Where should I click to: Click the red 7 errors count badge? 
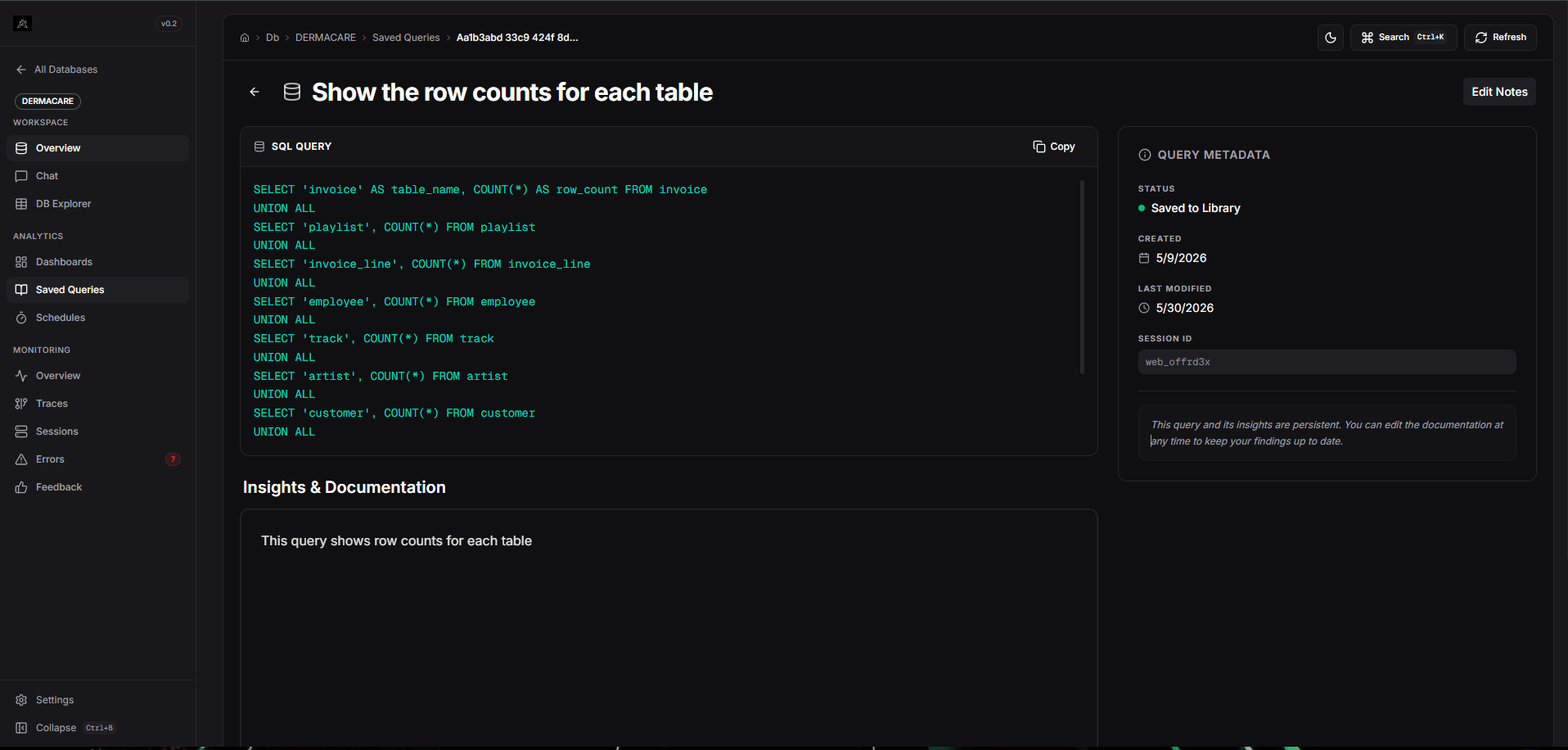173,459
